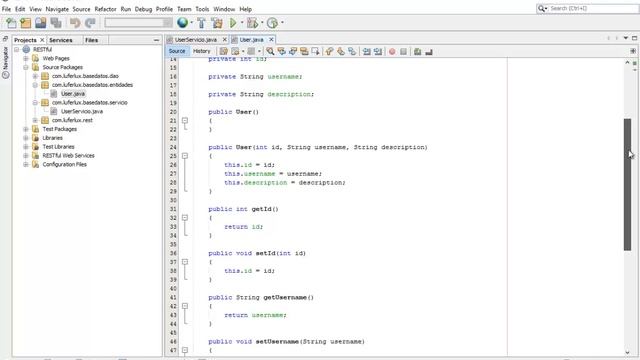The width and height of the screenshot is (640, 360).
Task: Open the Navigate menu
Action: coord(57,9)
